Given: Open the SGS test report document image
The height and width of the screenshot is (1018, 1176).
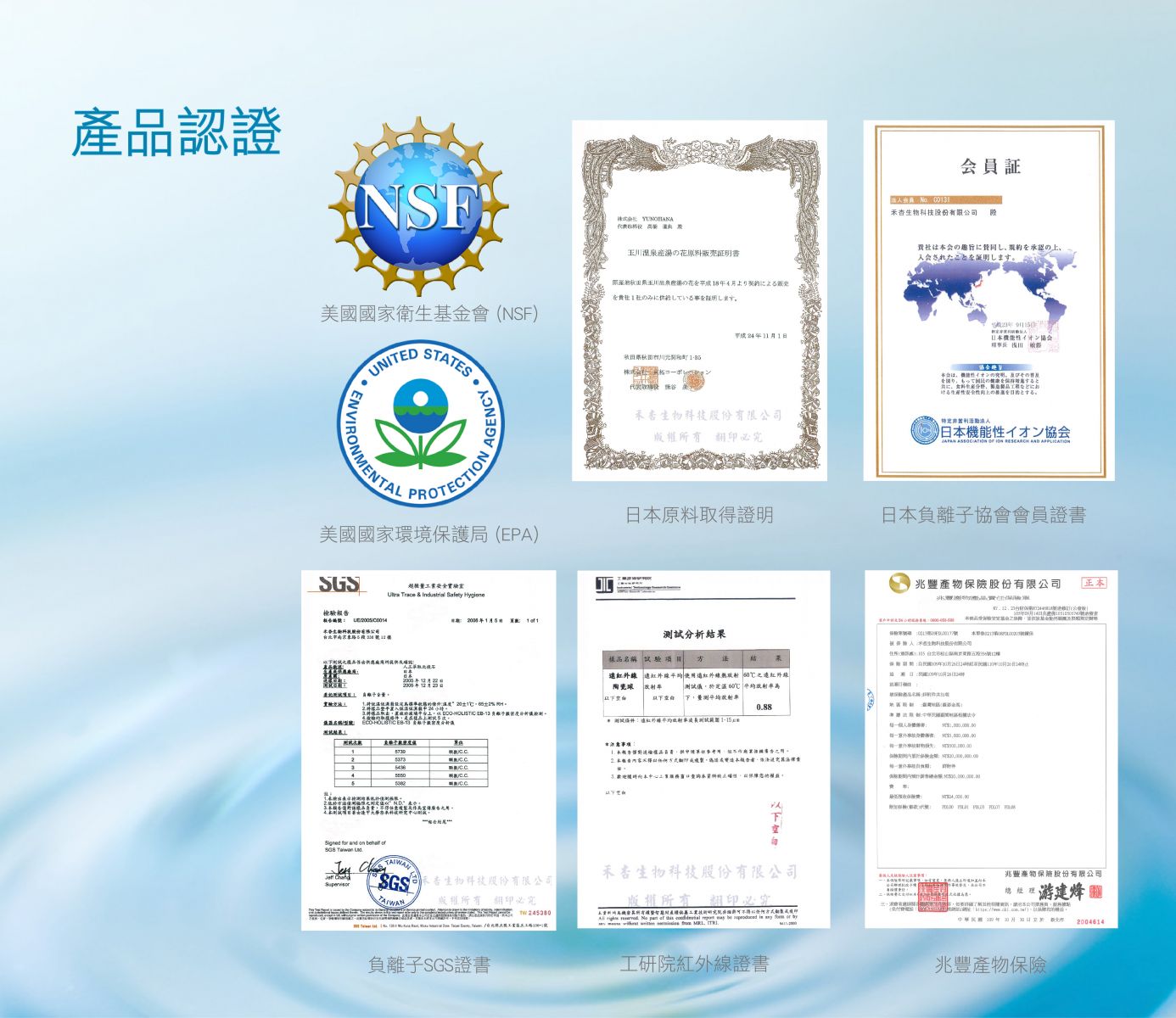Looking at the screenshot, I should [428, 750].
